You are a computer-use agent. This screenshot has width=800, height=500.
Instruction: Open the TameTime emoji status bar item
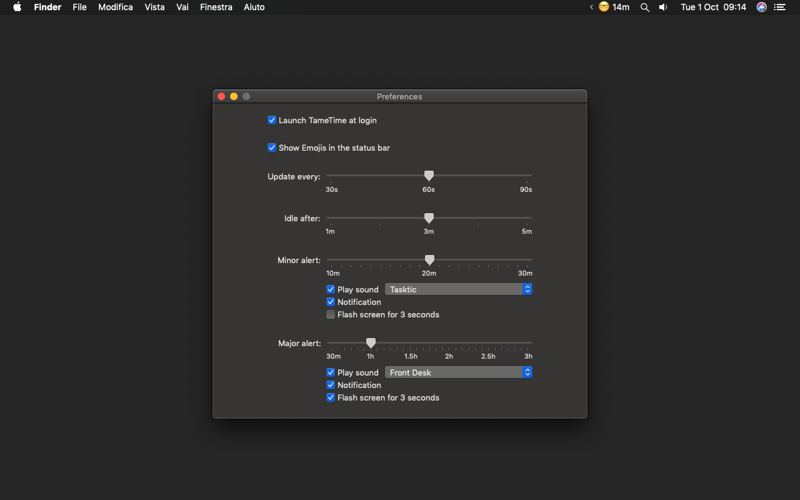(613, 7)
